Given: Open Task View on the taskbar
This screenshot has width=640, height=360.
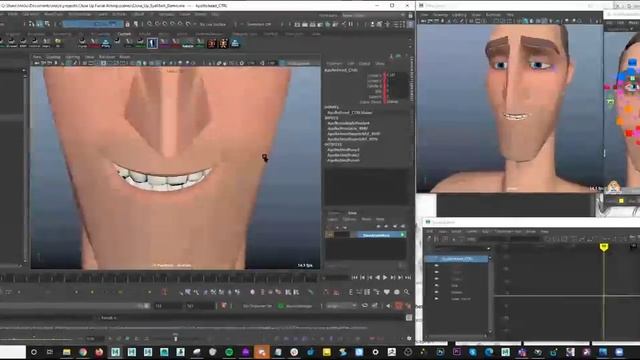Looking at the screenshot, I should click(x=50, y=352).
